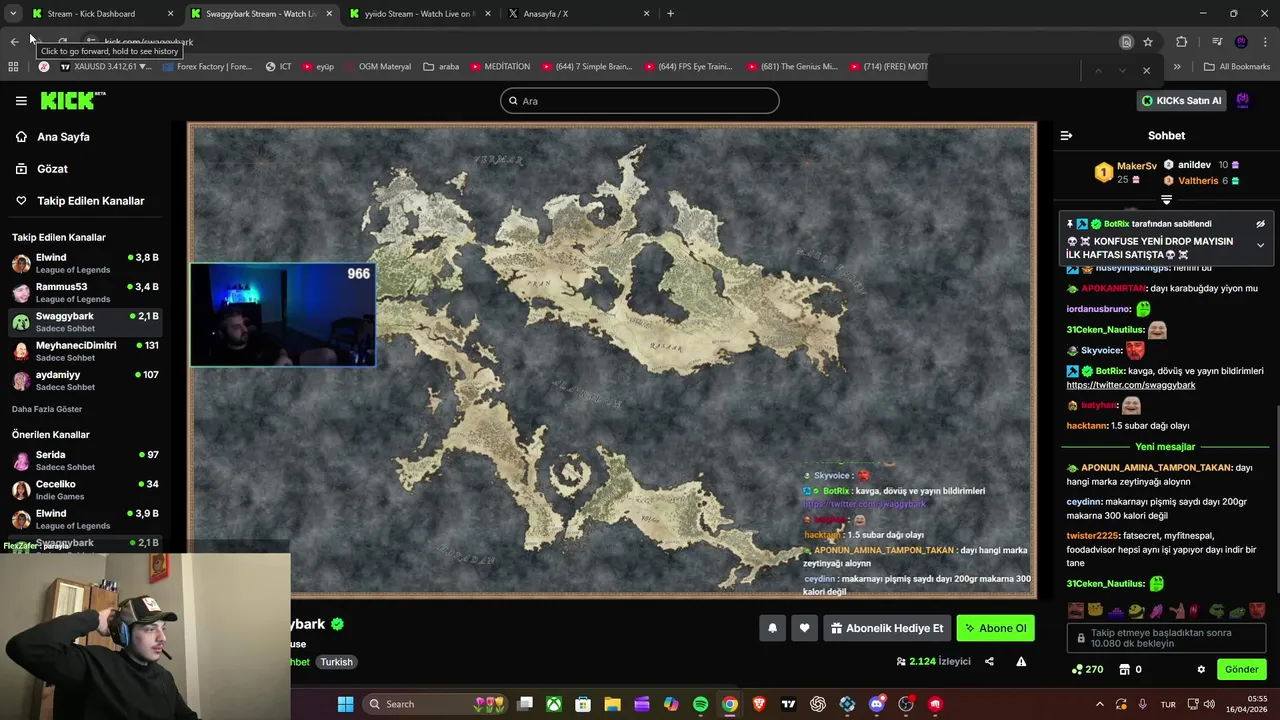Open Takip Edilen Kanallar from the sidebar menu

[90, 201]
